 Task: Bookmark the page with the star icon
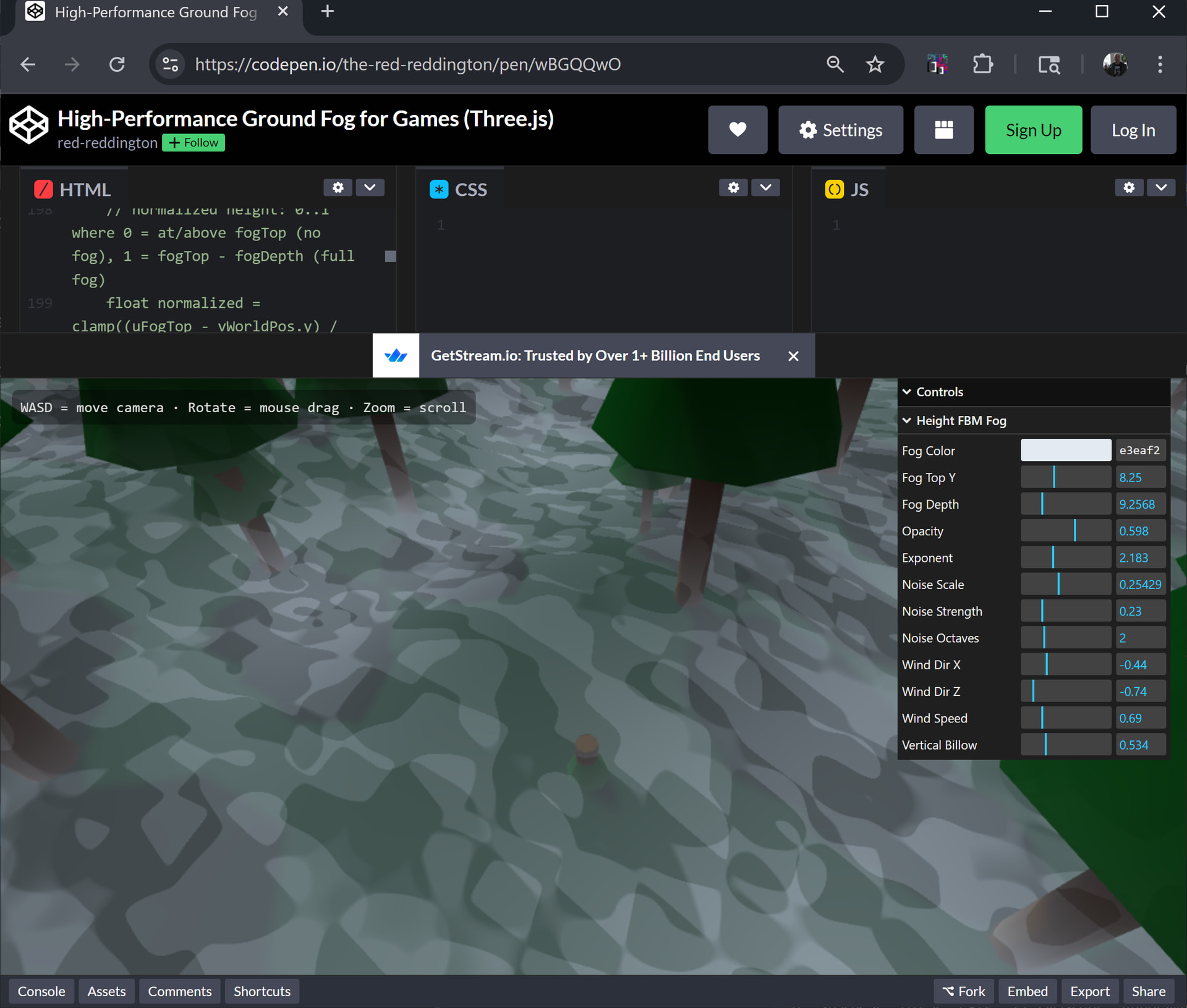[x=875, y=64]
